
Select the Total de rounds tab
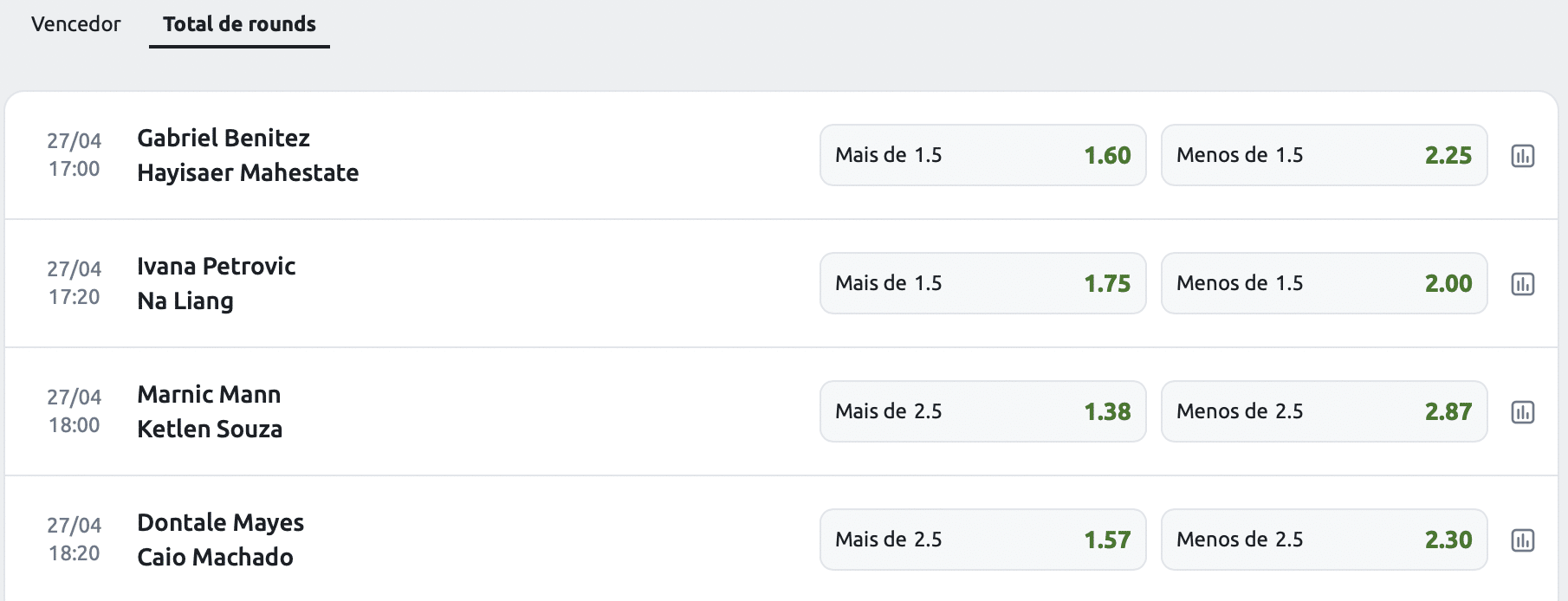(239, 24)
